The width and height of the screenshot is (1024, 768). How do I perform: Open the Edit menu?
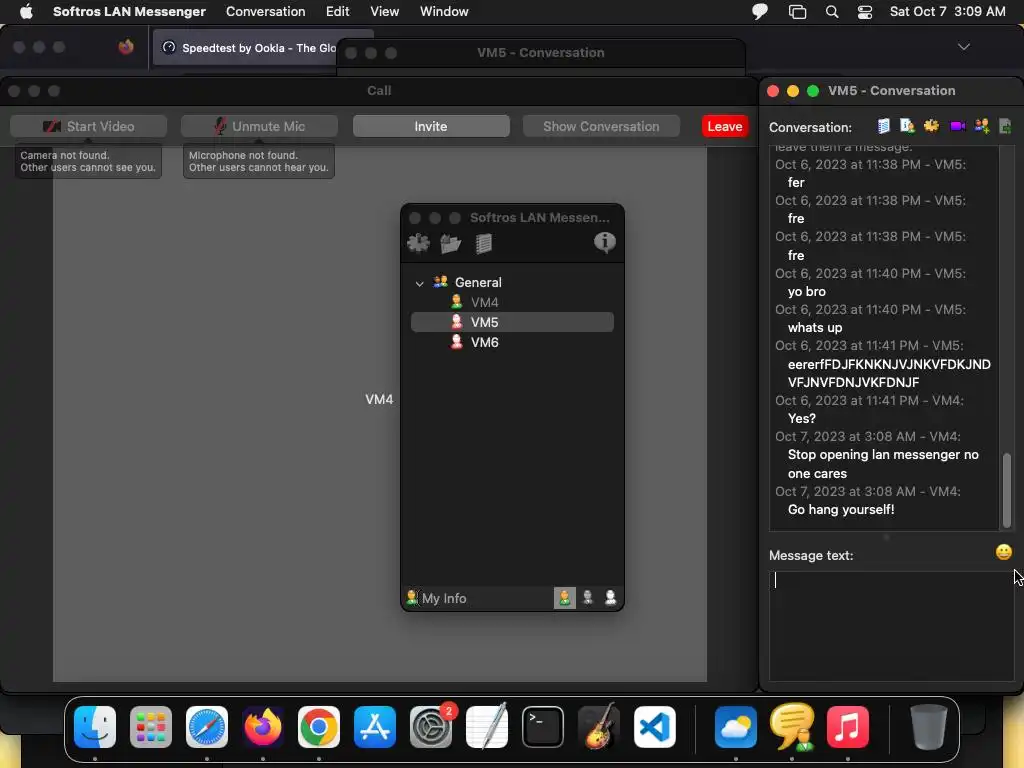tap(338, 11)
